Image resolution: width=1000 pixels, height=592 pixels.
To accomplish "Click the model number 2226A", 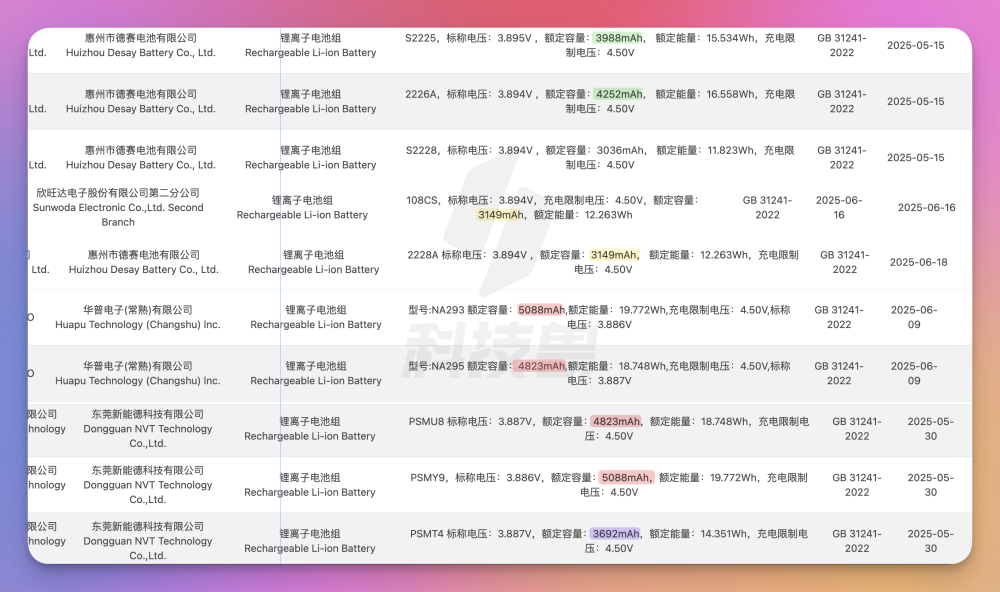I will click(x=421, y=94).
